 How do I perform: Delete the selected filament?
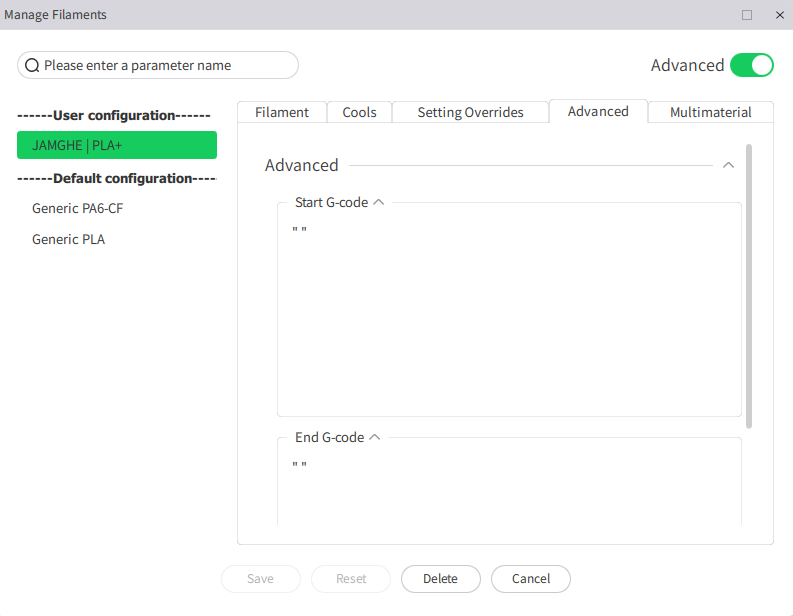point(440,579)
